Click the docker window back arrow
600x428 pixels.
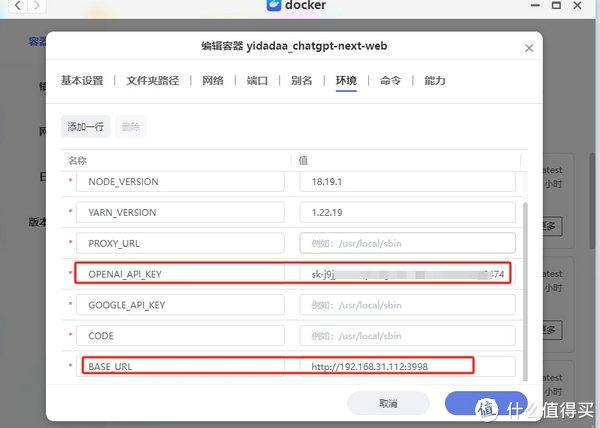(x=18, y=5)
